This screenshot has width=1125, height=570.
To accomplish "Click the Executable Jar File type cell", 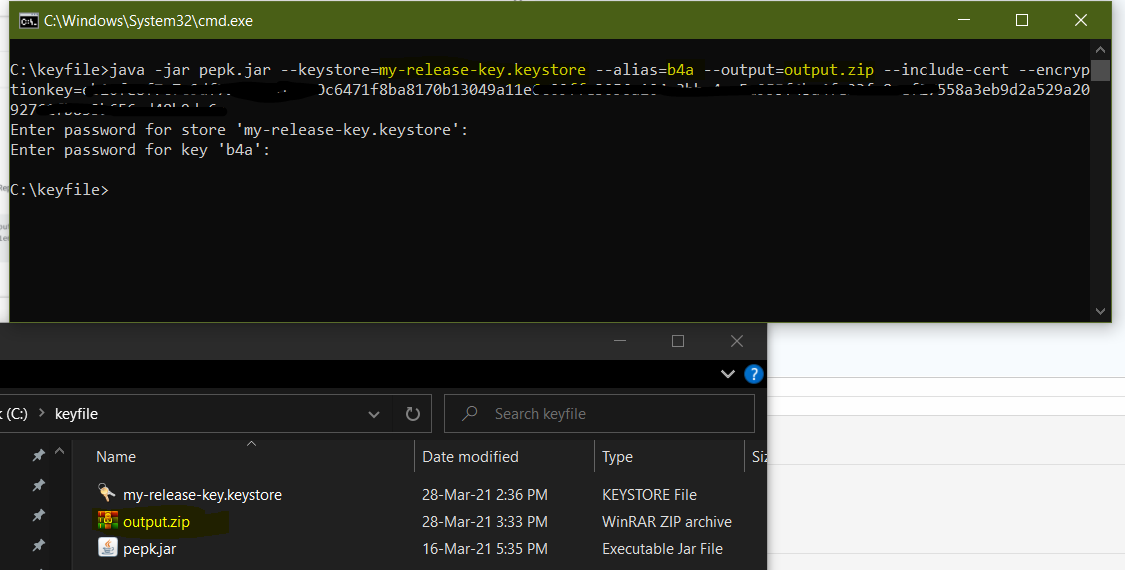I will point(662,549).
